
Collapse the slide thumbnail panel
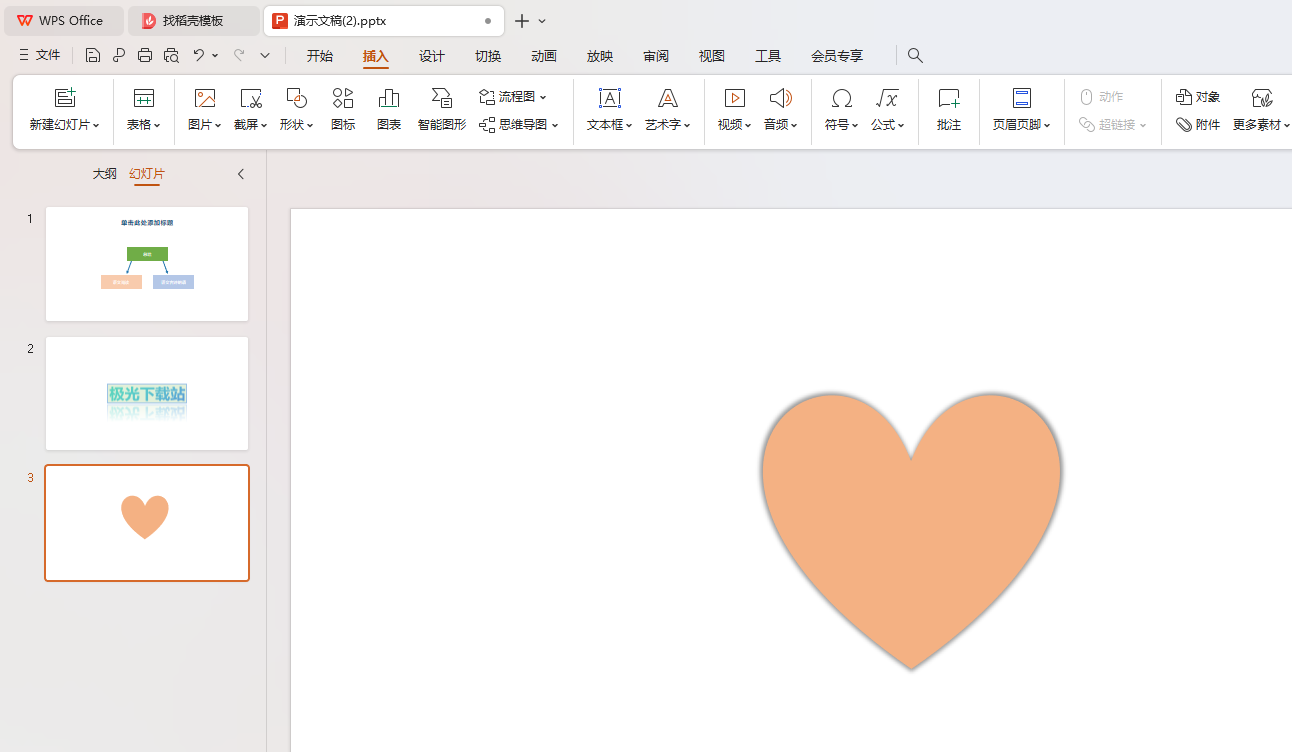coord(241,174)
